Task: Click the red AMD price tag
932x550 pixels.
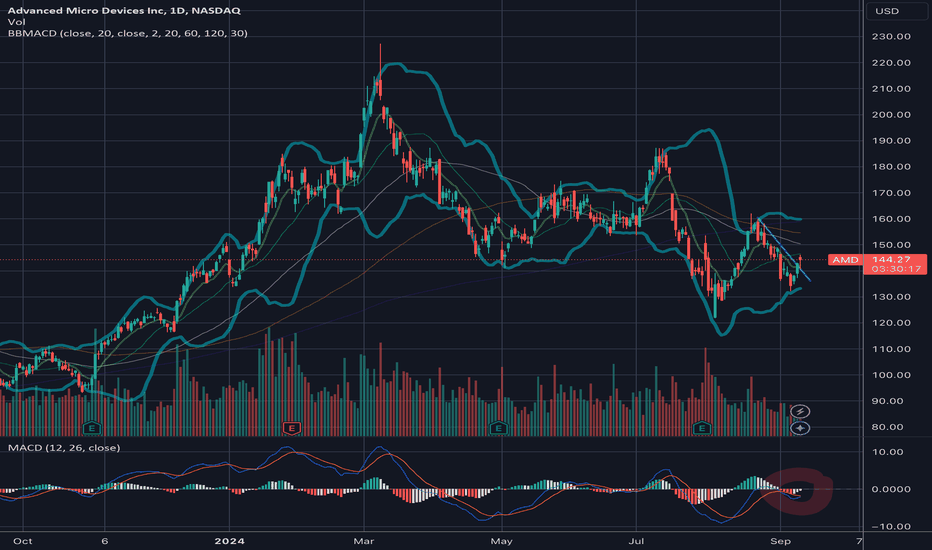Action: (x=845, y=260)
